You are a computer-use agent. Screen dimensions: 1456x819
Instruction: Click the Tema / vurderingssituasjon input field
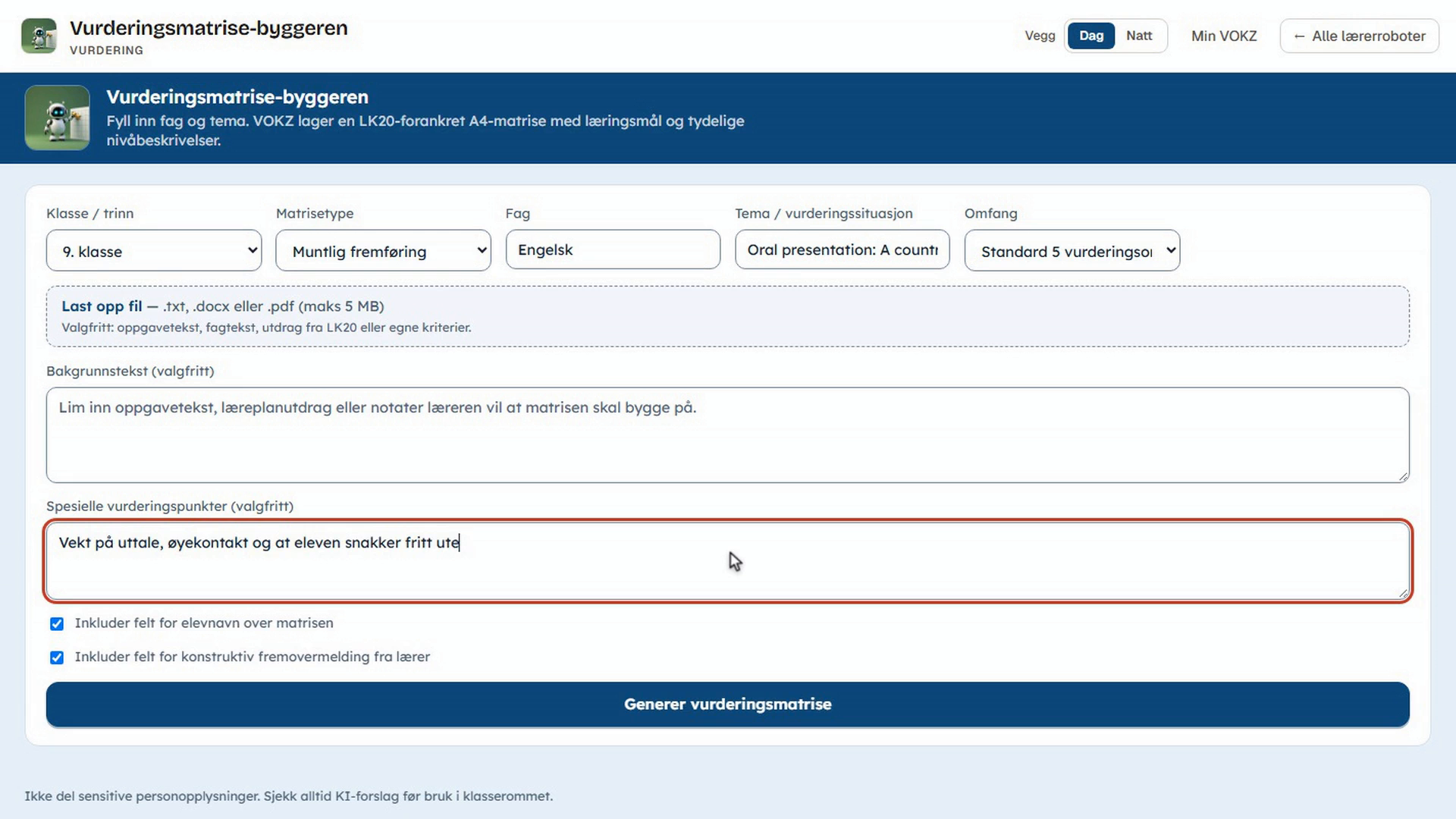pyautogui.click(x=842, y=249)
